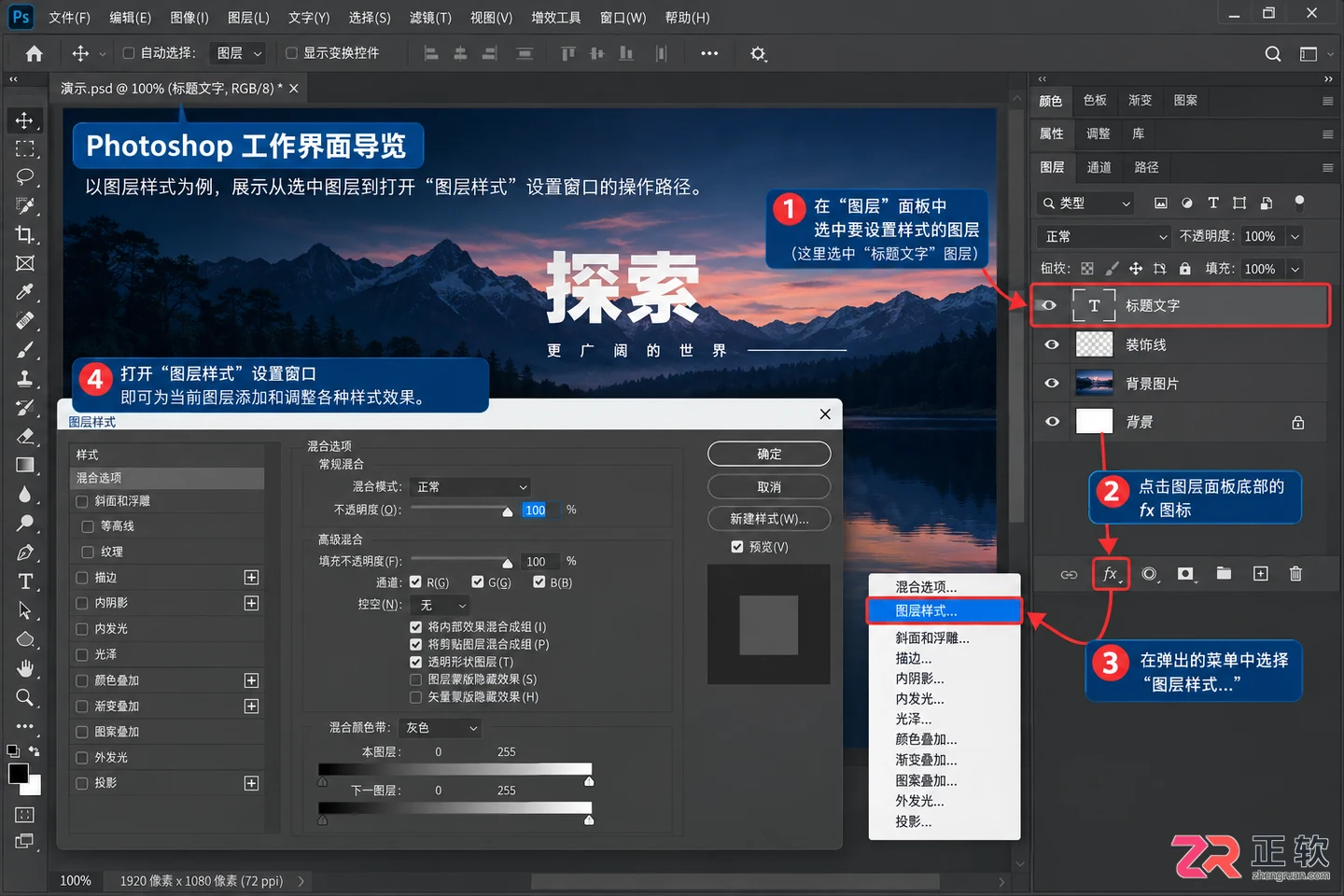Select the Pen tool
The width and height of the screenshot is (1344, 896).
[x=24, y=553]
